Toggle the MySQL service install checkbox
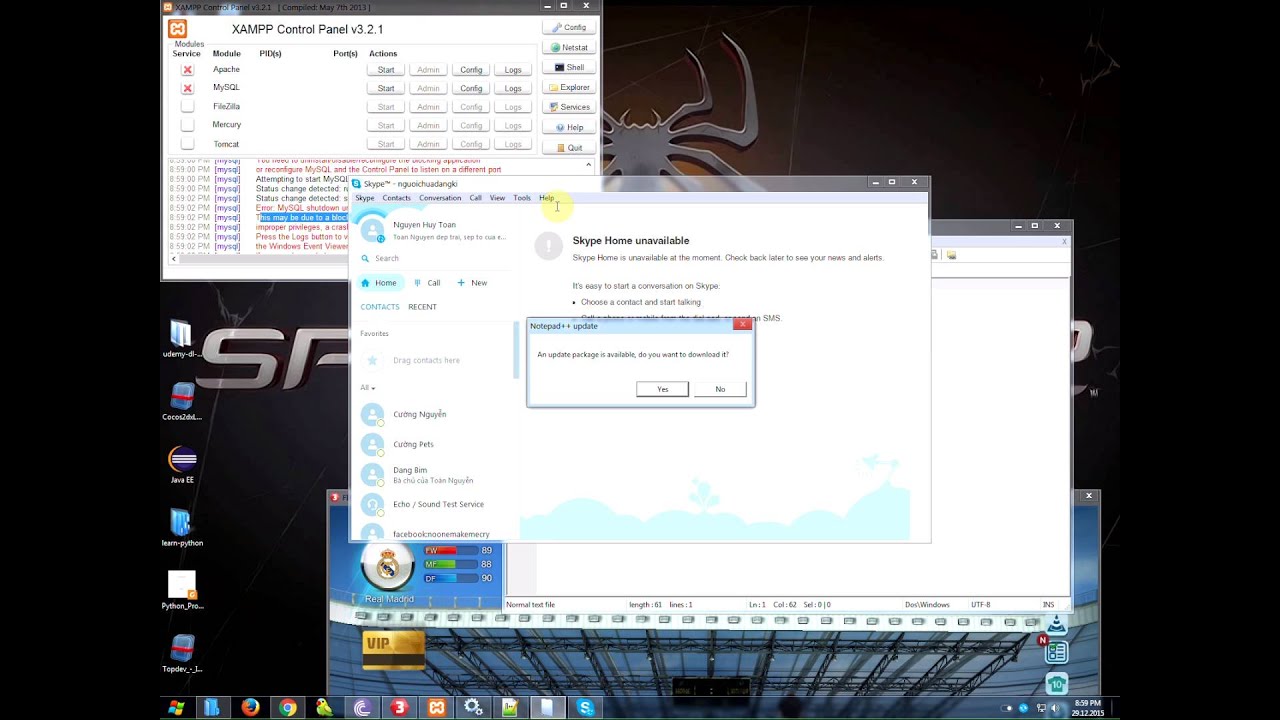Screen dimensions: 1280x720 pyautogui.click(x=187, y=88)
